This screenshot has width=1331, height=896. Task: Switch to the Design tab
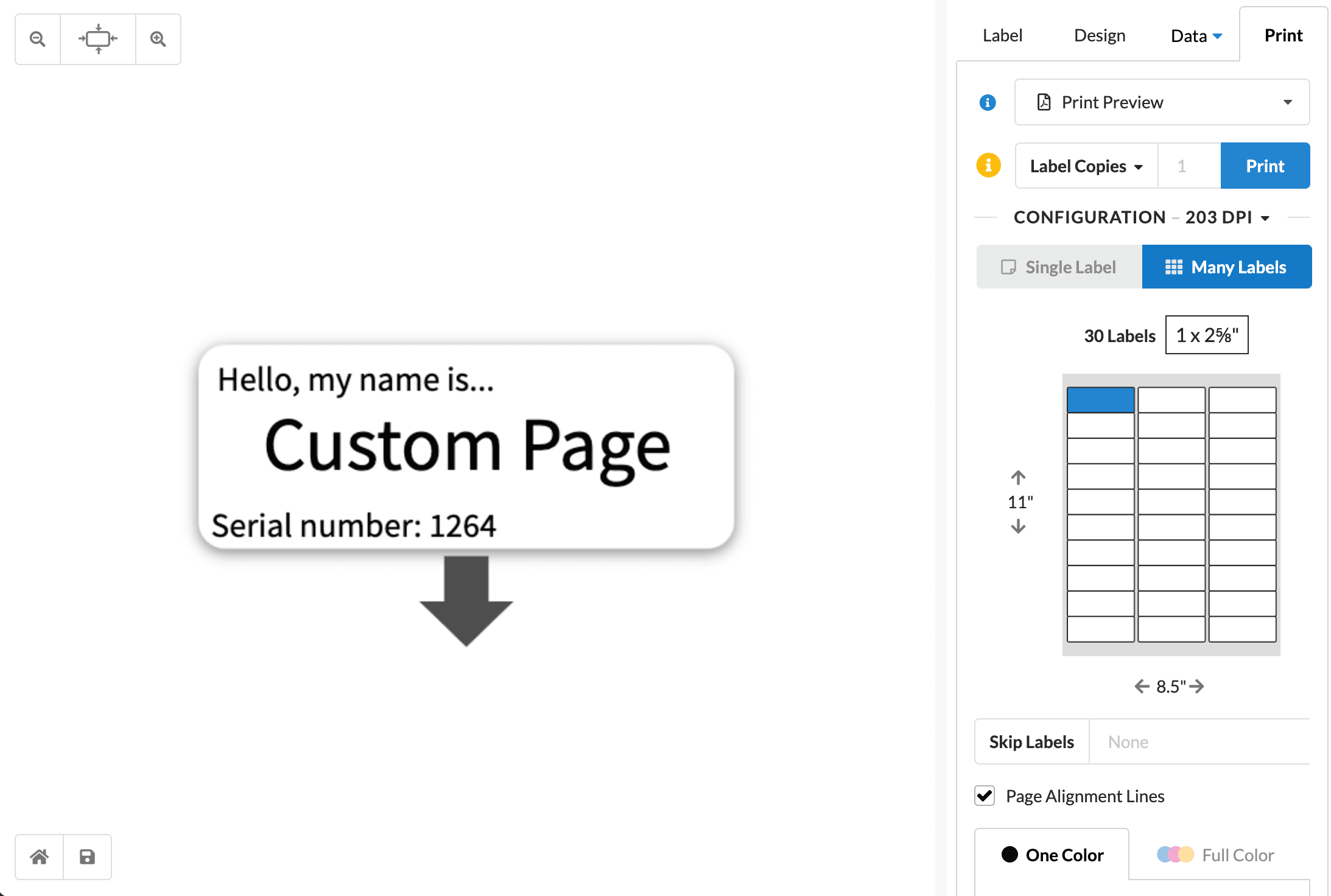click(x=1099, y=35)
